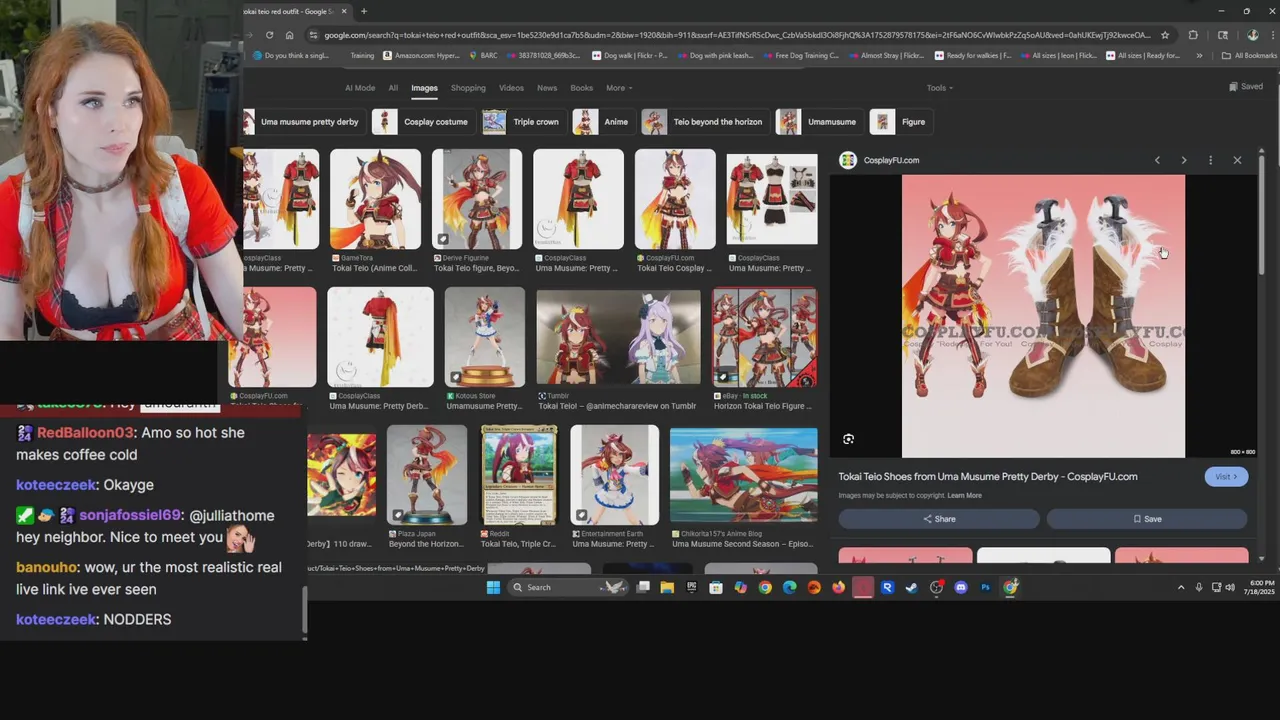Viewport: 1280px width, 720px height.
Task: Search inside image with Lens icon
Action: [848, 439]
